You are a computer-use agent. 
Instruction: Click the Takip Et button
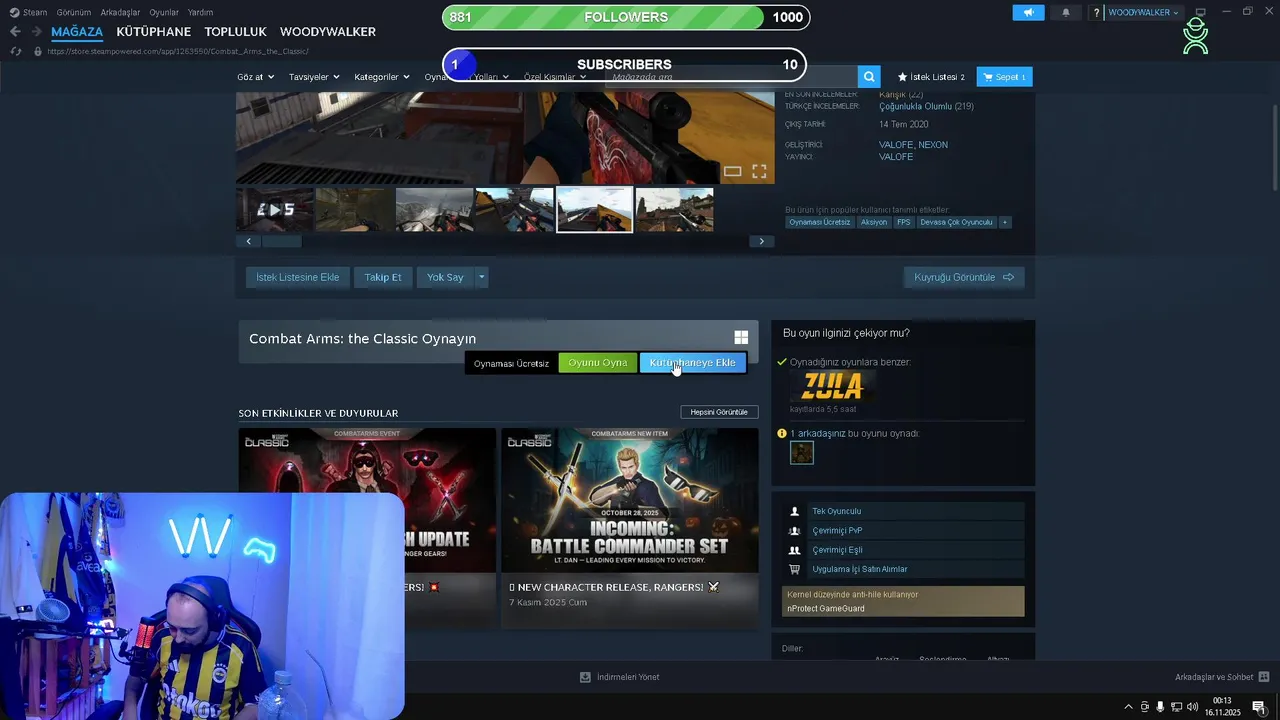(x=383, y=277)
